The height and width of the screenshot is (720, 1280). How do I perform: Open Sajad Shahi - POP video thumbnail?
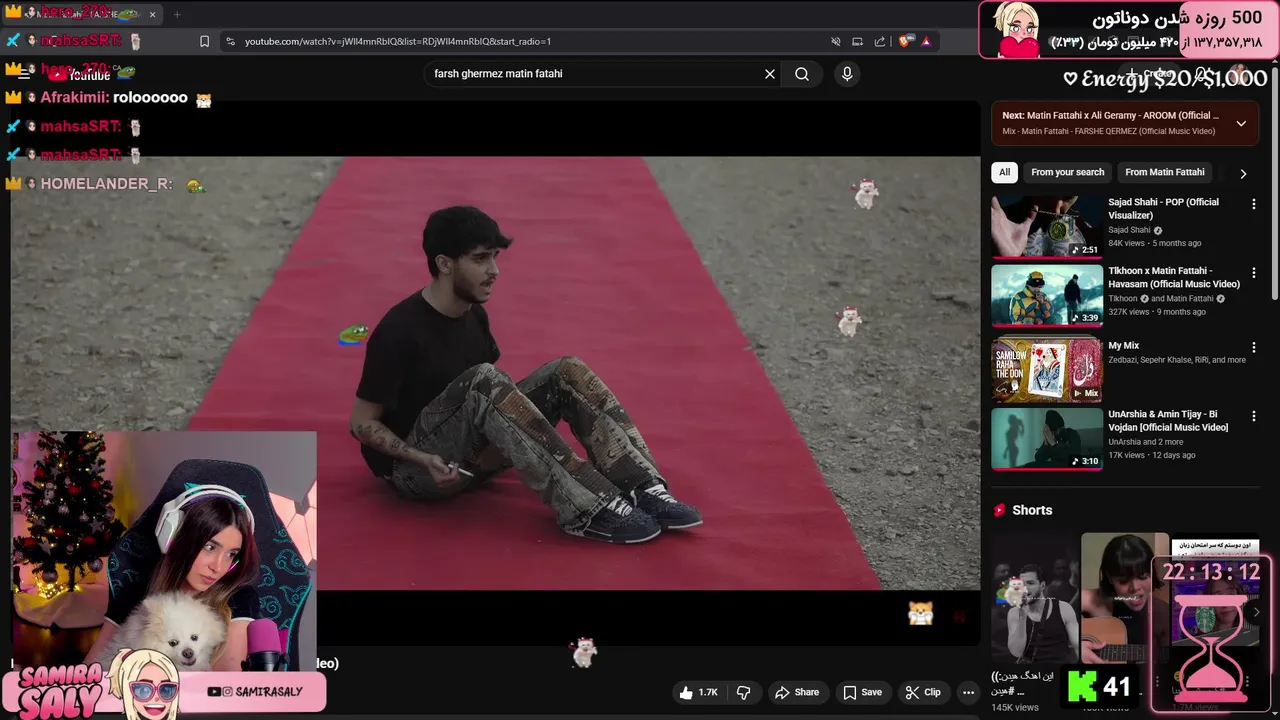point(1047,227)
